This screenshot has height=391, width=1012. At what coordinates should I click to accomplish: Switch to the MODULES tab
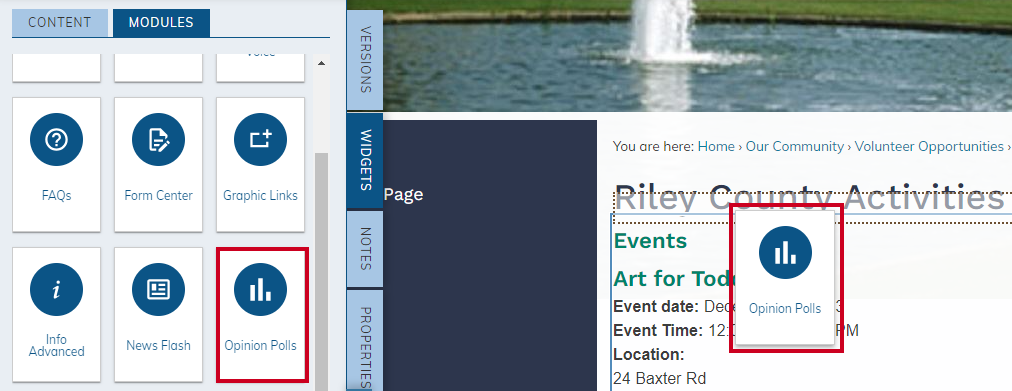tap(161, 23)
